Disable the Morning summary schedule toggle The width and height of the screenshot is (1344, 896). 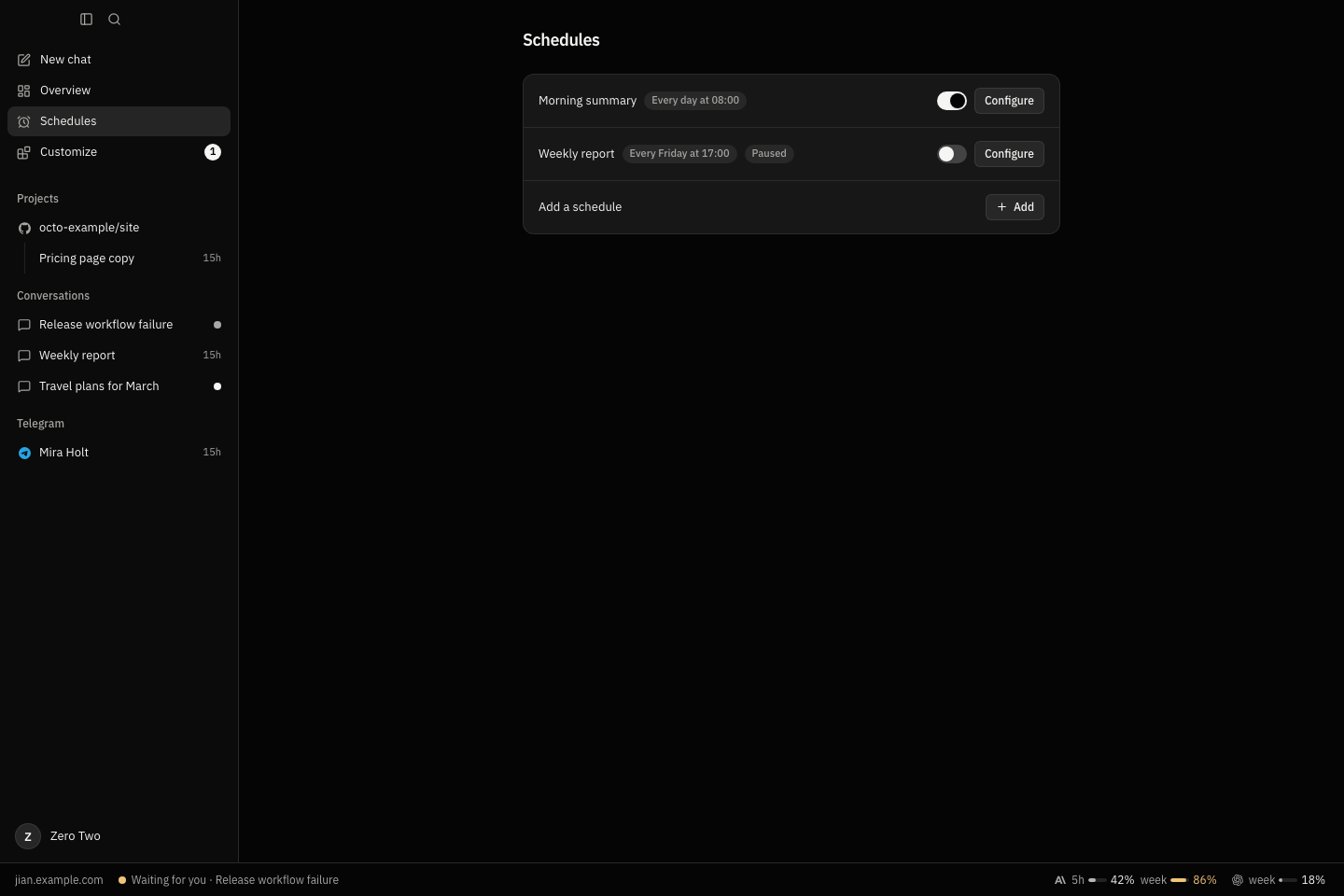coord(952,101)
